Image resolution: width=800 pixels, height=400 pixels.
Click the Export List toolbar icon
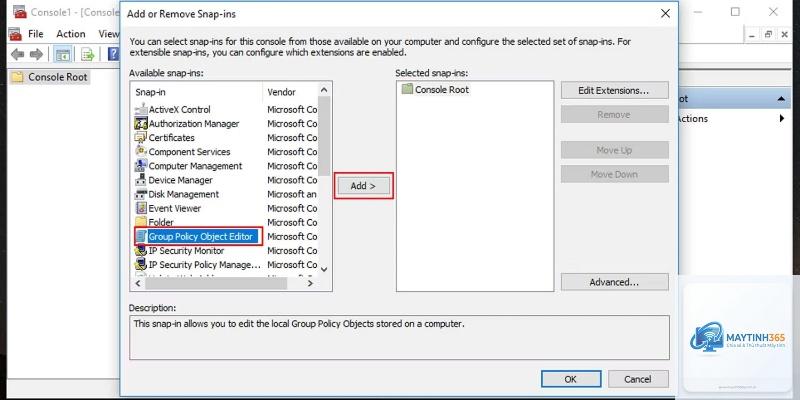pos(88,55)
